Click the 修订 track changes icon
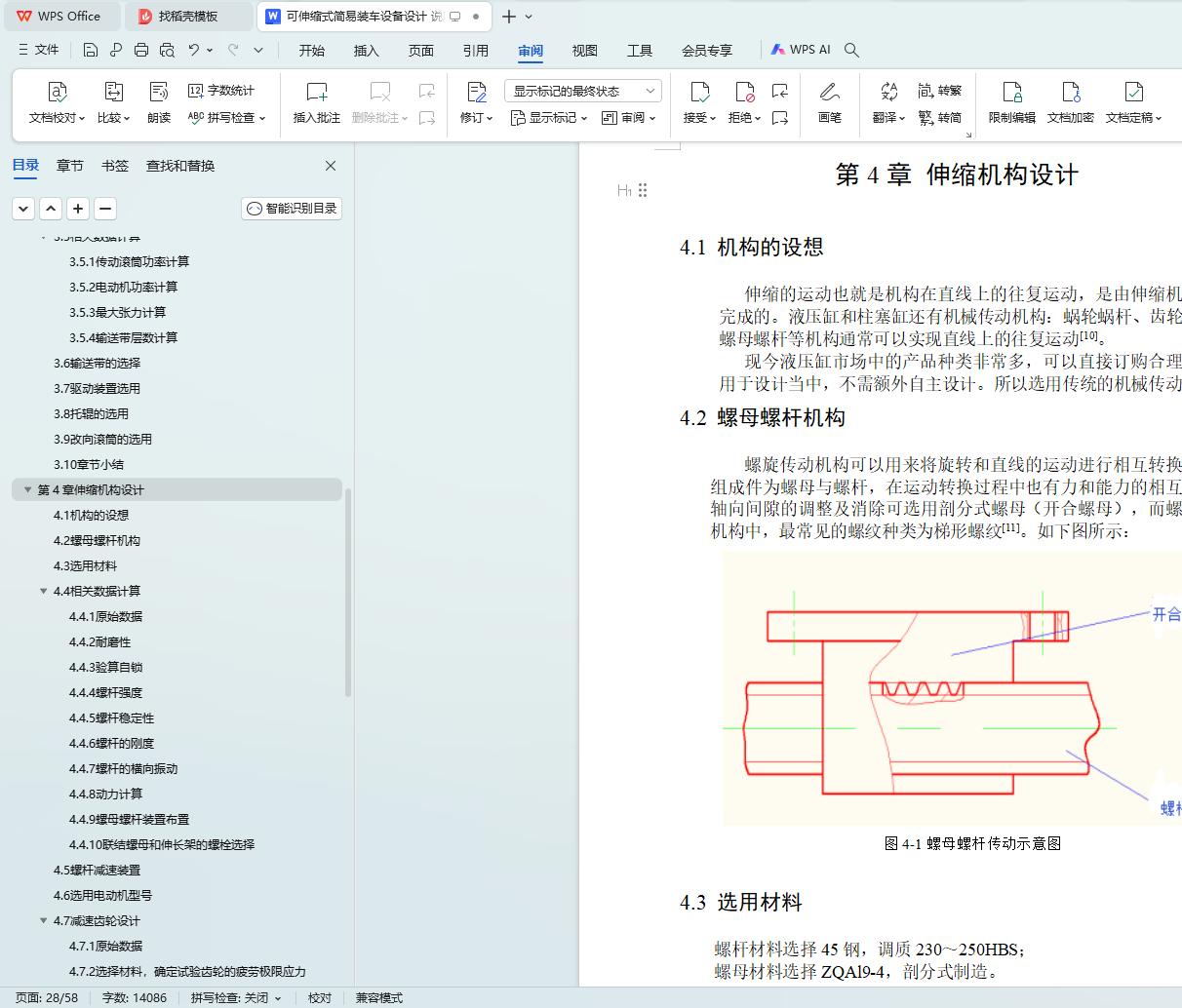This screenshot has width=1182, height=1008. pos(476,92)
